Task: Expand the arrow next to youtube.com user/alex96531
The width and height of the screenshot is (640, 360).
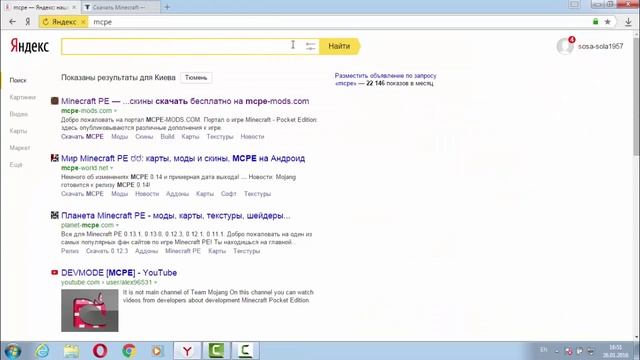Action: pos(156,282)
